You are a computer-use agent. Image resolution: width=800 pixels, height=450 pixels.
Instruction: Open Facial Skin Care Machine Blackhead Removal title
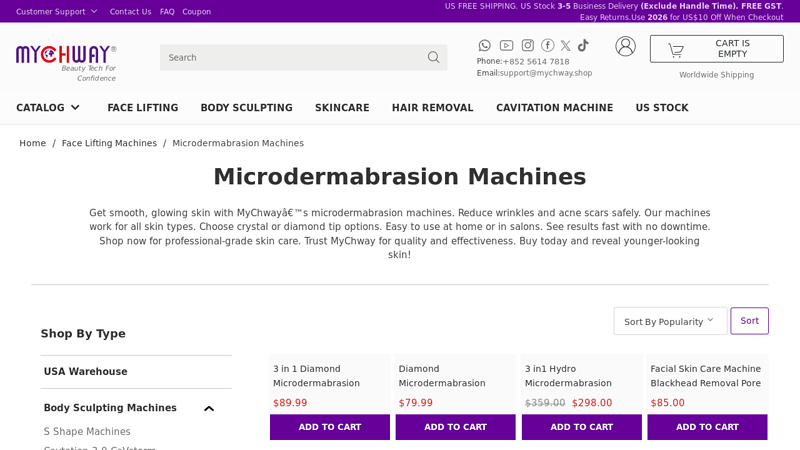[706, 376]
